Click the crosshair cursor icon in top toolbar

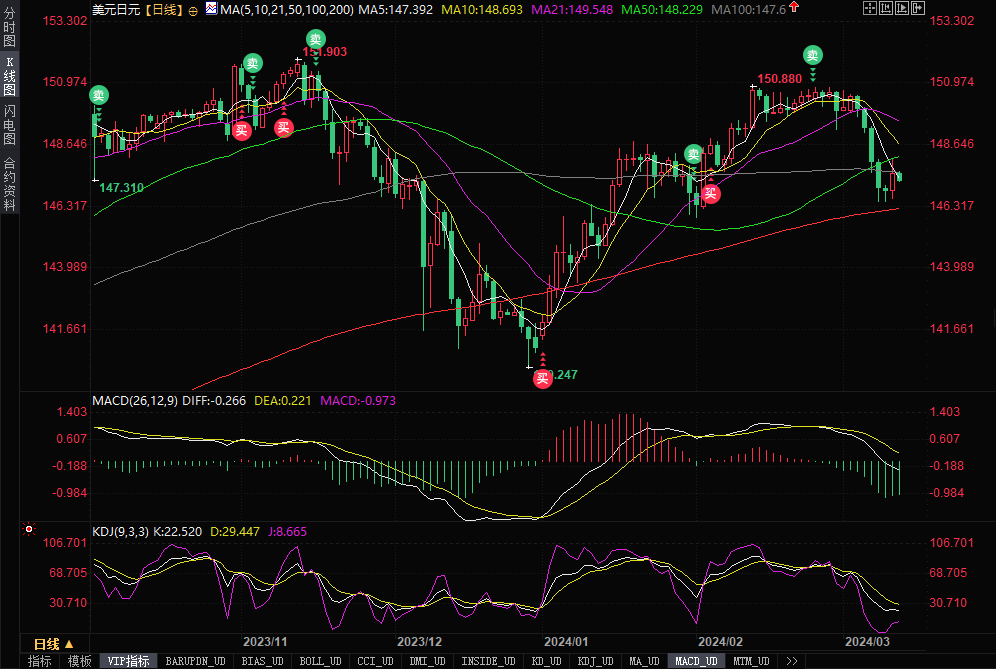pos(869,9)
